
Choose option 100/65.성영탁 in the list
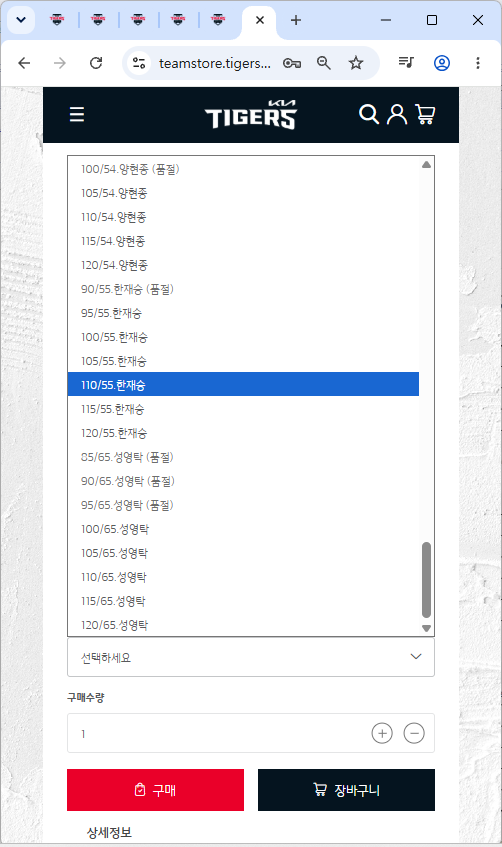pos(243,529)
